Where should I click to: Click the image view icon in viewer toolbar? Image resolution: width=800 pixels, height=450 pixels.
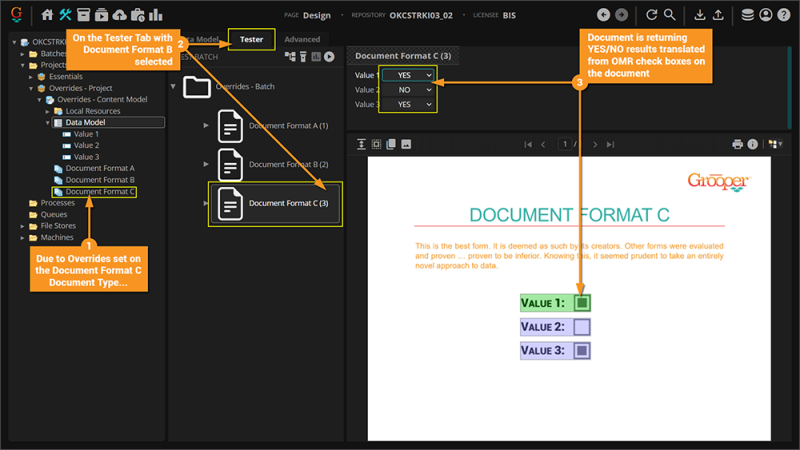click(406, 144)
